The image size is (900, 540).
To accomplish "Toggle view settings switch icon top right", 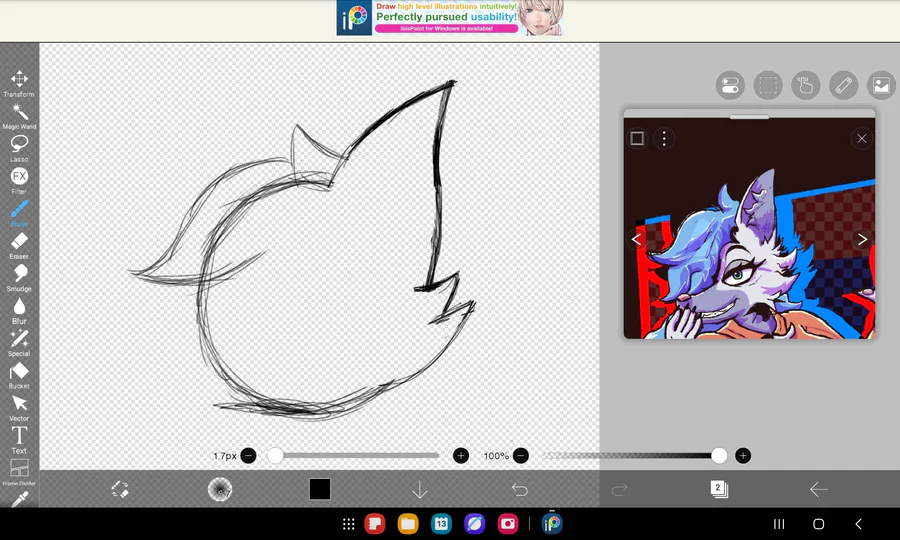I will [730, 86].
